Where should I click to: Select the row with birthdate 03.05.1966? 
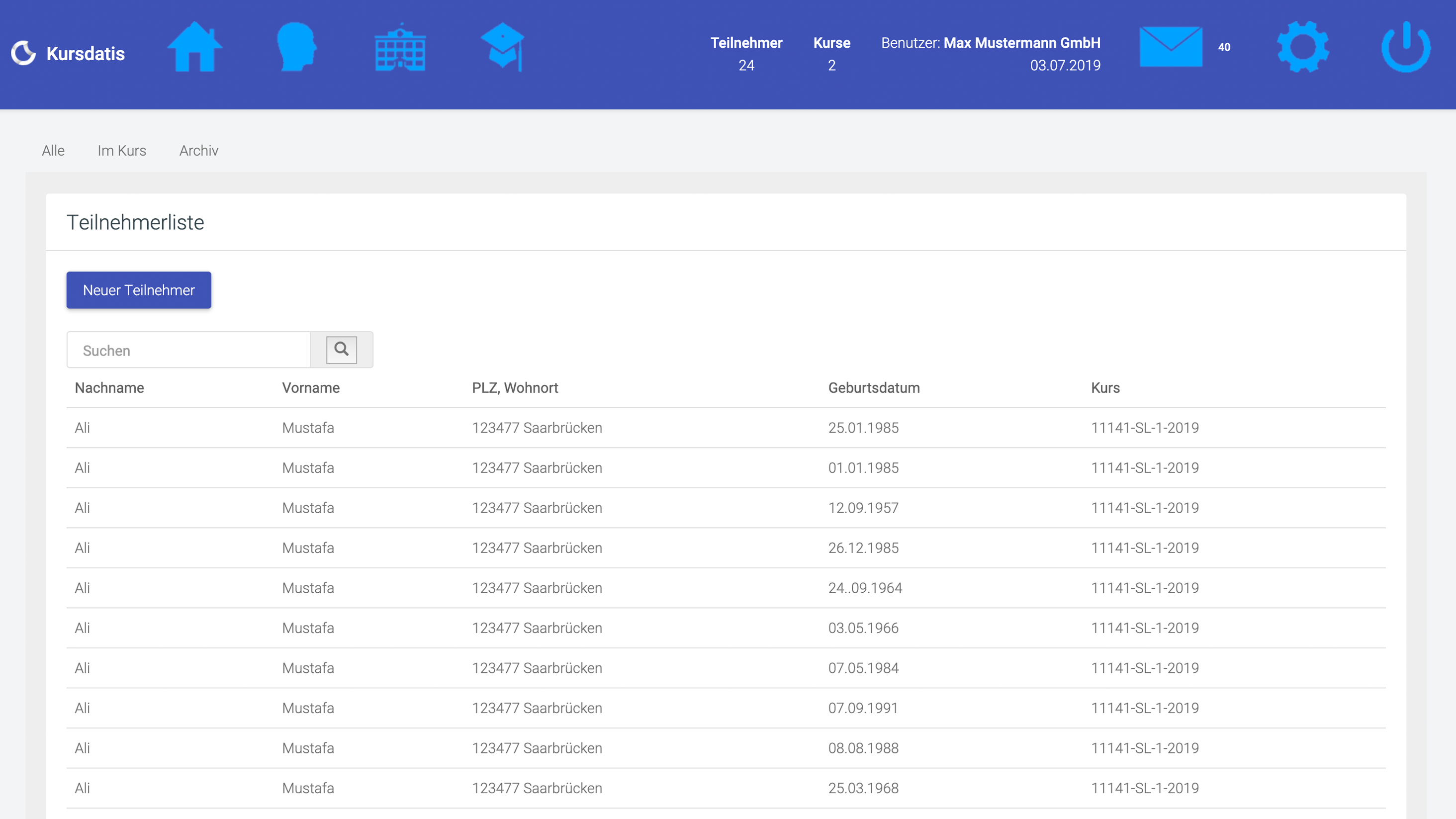tap(726, 628)
